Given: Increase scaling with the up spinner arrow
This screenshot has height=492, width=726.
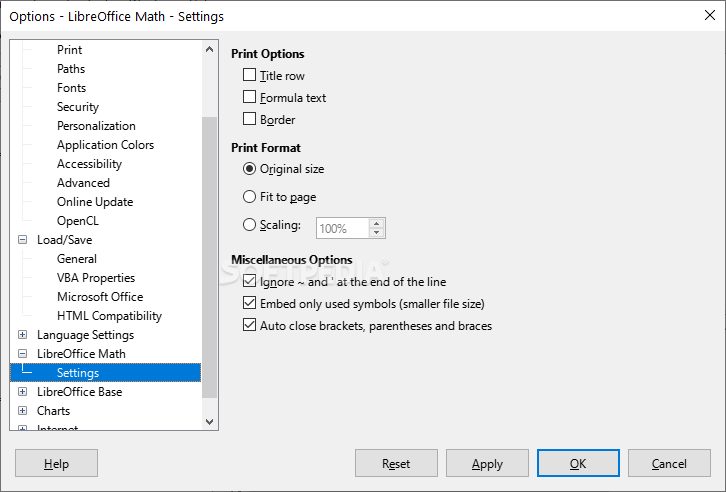Looking at the screenshot, I should click(x=376, y=224).
